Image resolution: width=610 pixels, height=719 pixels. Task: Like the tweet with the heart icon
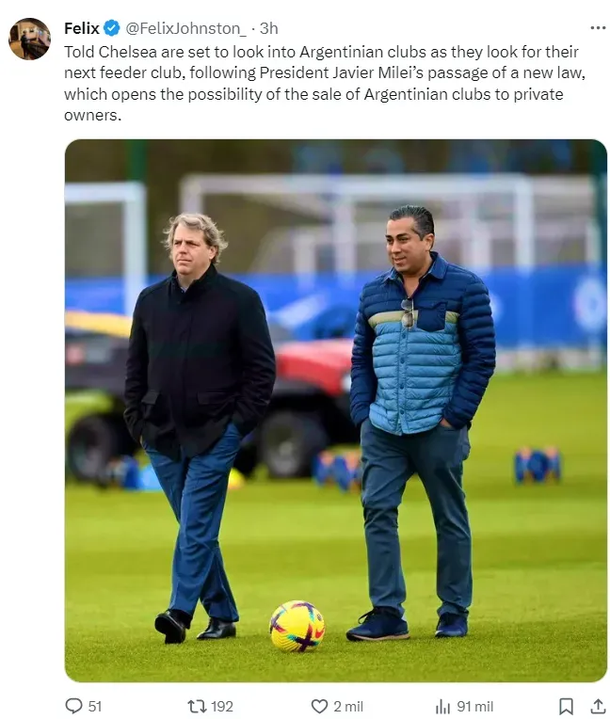pos(320,706)
